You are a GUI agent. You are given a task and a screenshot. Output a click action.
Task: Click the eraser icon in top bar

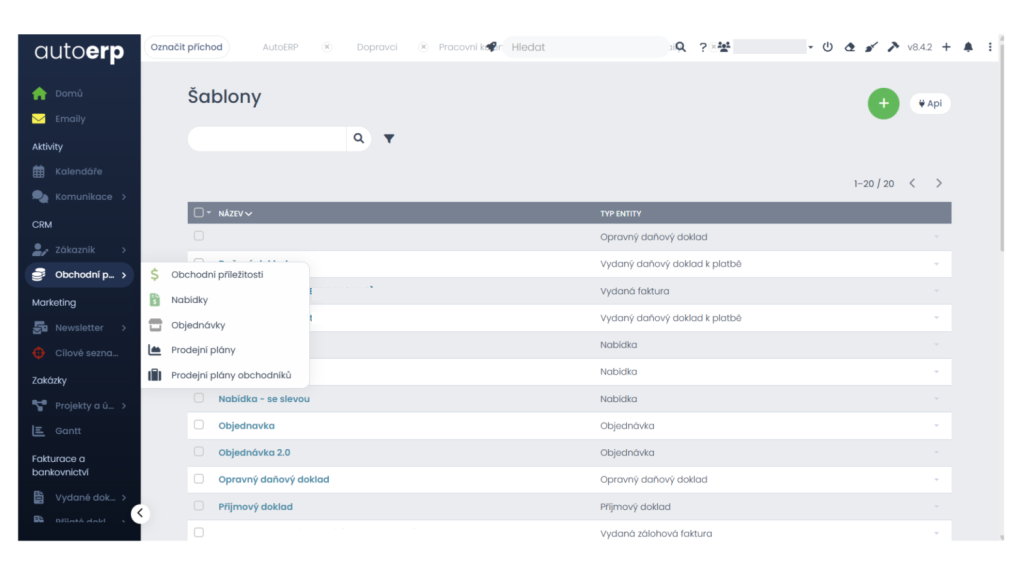[850, 47]
